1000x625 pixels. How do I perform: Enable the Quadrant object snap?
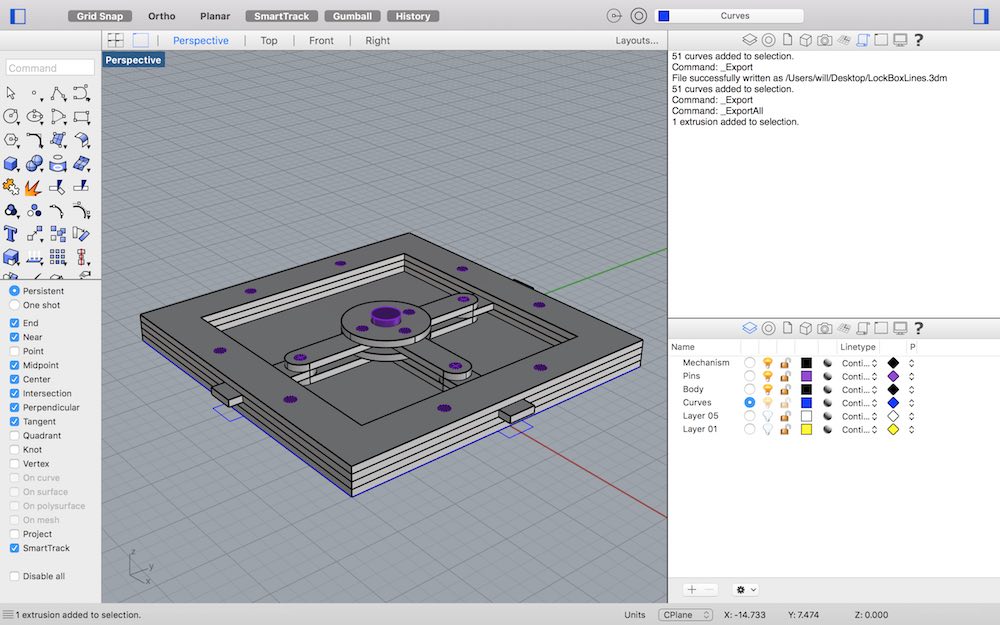[x=14, y=436]
